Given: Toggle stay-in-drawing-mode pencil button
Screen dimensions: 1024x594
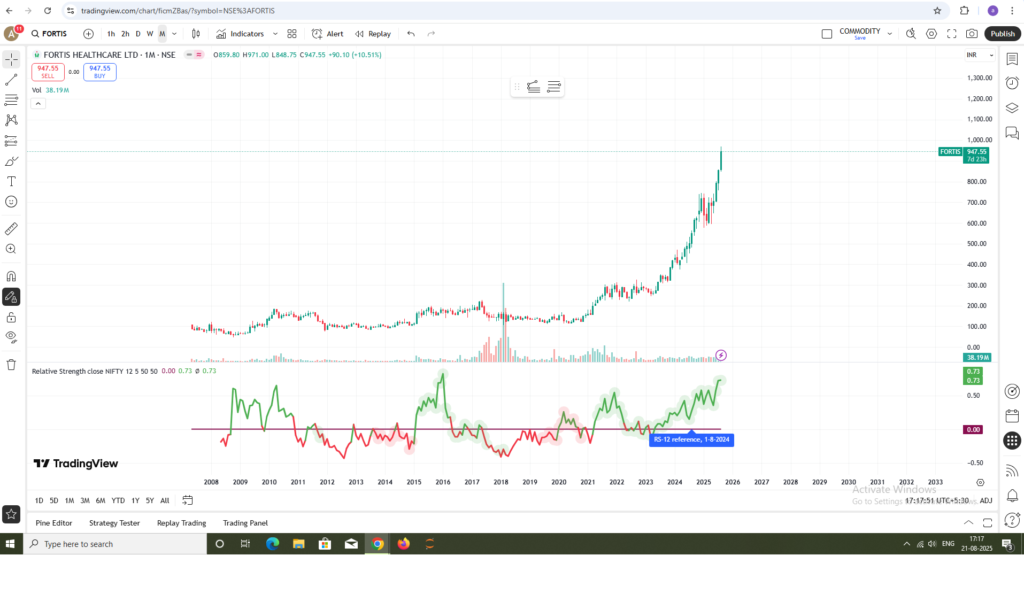Looking at the screenshot, I should (11, 297).
